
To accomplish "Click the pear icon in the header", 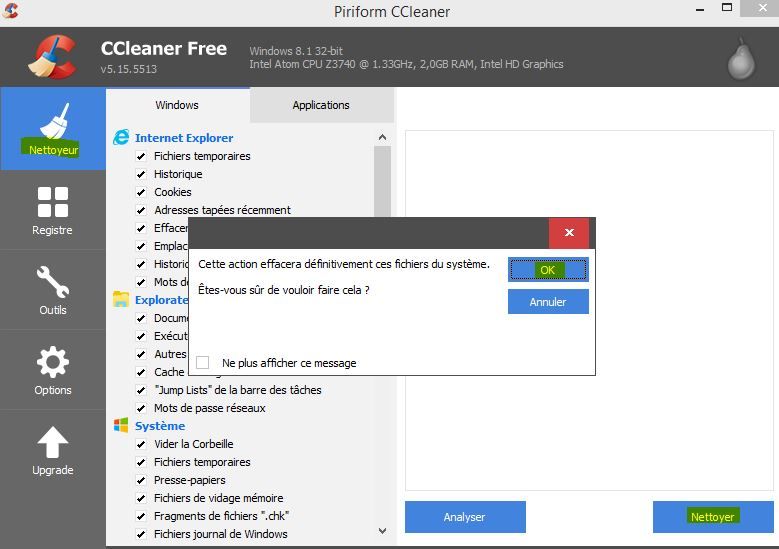I will (741, 59).
